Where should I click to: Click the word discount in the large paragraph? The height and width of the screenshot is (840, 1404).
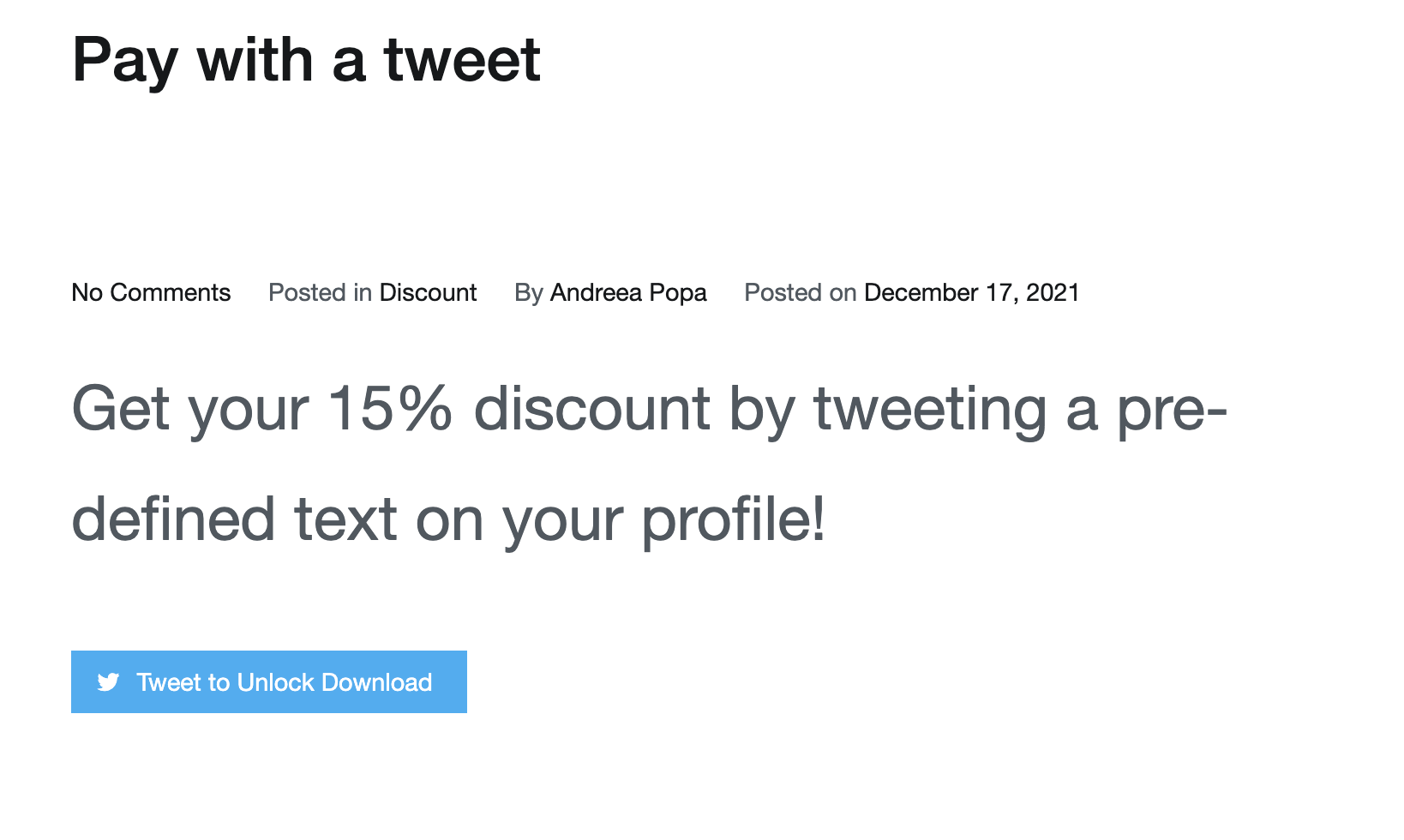tap(592, 408)
